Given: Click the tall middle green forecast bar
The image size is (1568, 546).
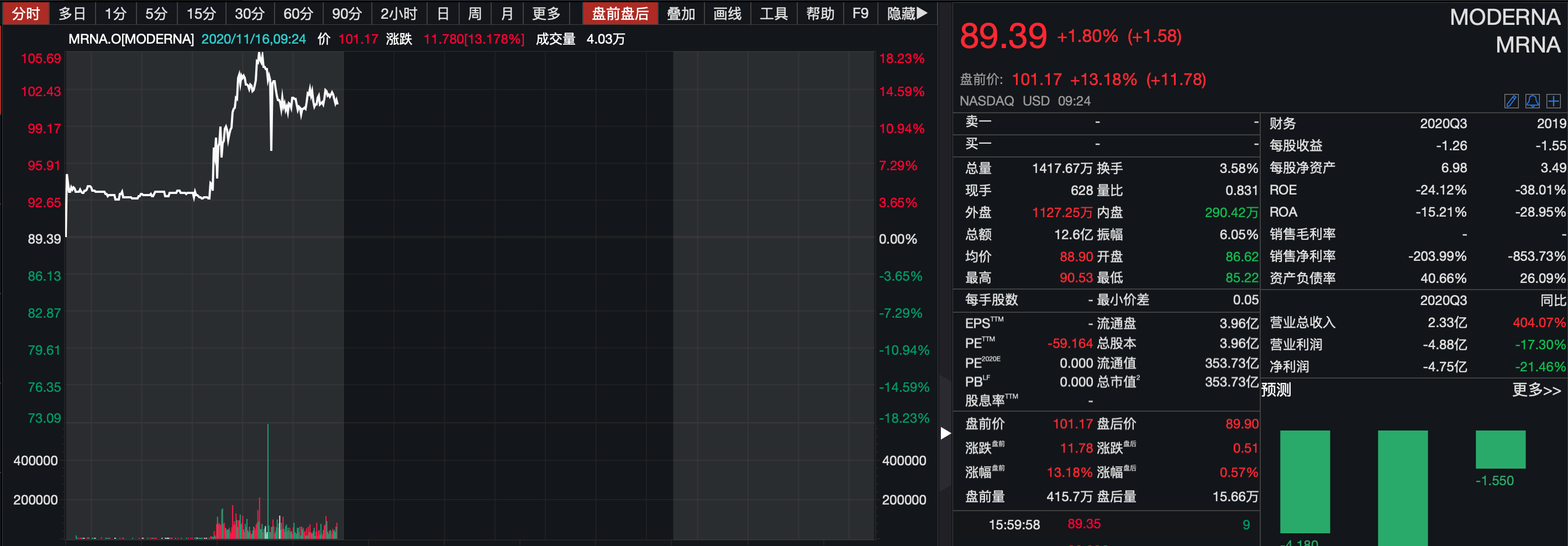Looking at the screenshot, I should pyautogui.click(x=1402, y=487).
